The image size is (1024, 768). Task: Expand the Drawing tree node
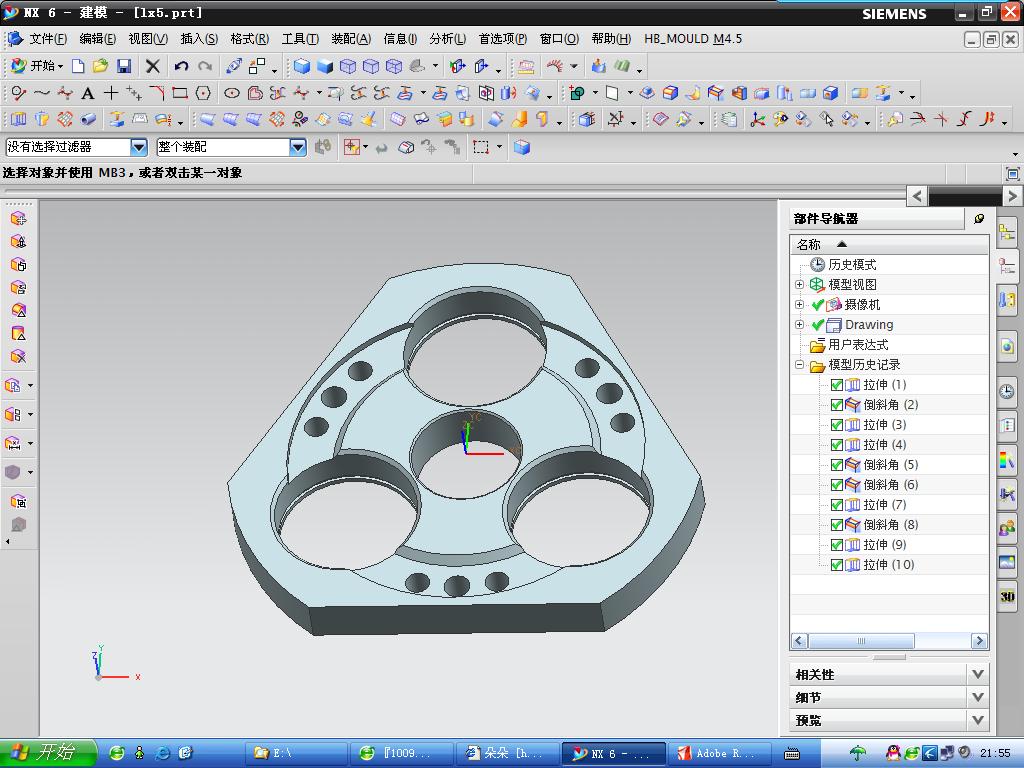tap(799, 325)
